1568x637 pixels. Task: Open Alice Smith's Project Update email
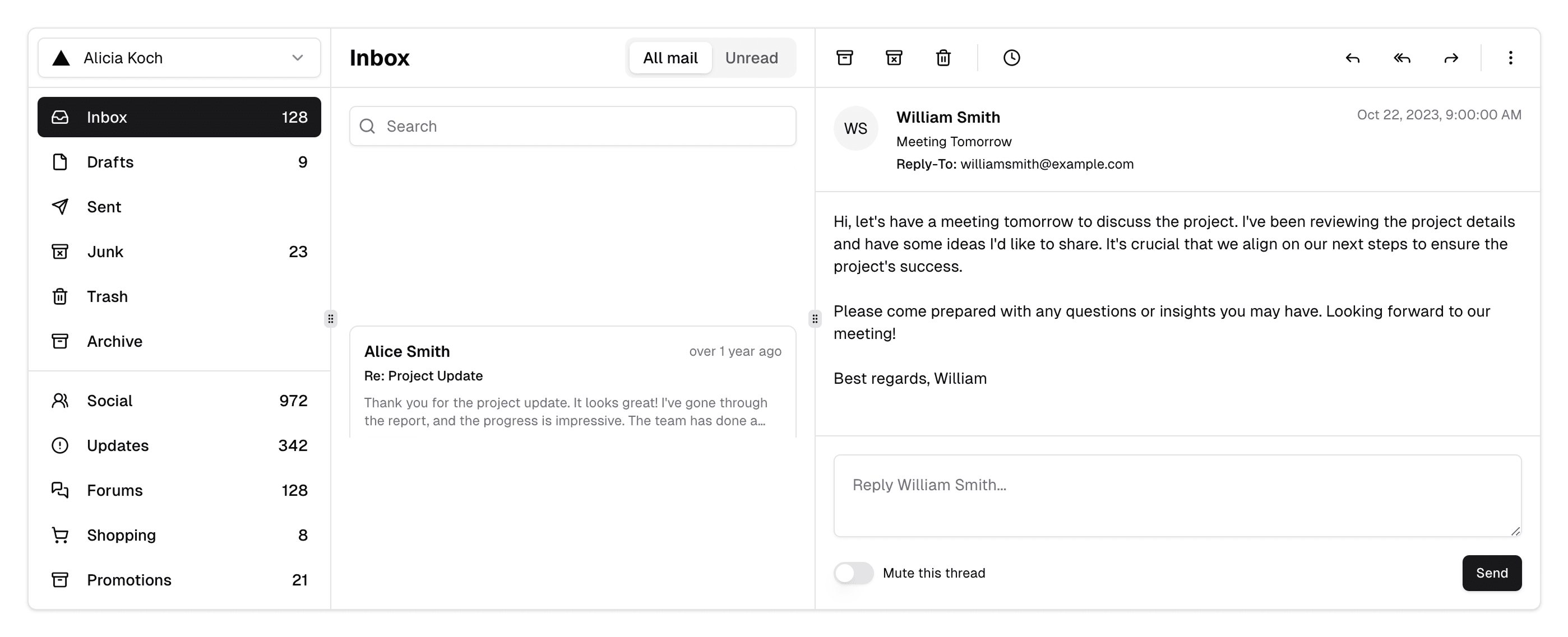tap(572, 383)
